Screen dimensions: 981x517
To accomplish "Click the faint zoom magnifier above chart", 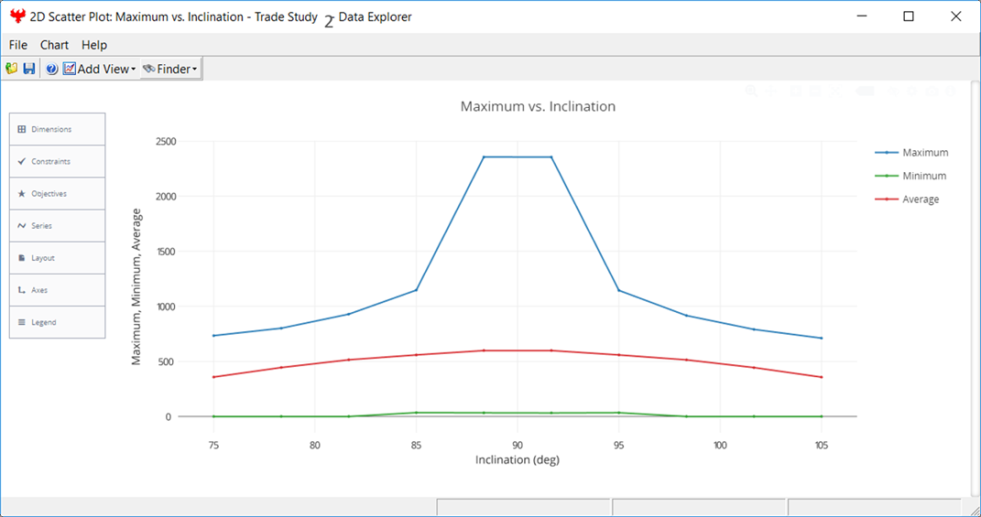I will click(751, 91).
